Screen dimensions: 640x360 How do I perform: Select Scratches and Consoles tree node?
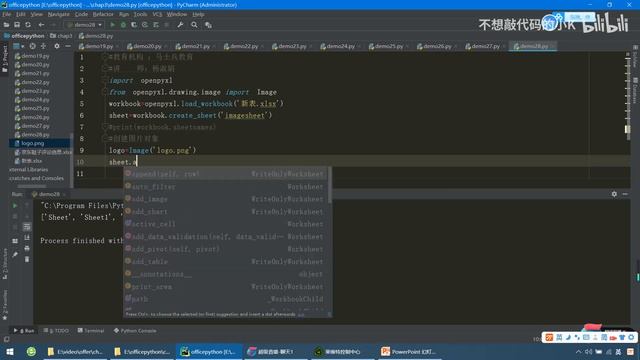click(x=36, y=178)
